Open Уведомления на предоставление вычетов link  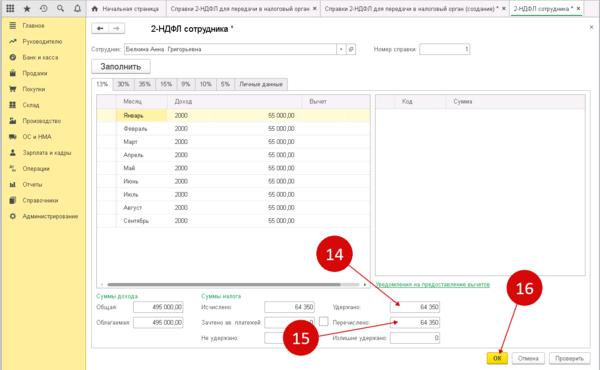[x=433, y=284]
